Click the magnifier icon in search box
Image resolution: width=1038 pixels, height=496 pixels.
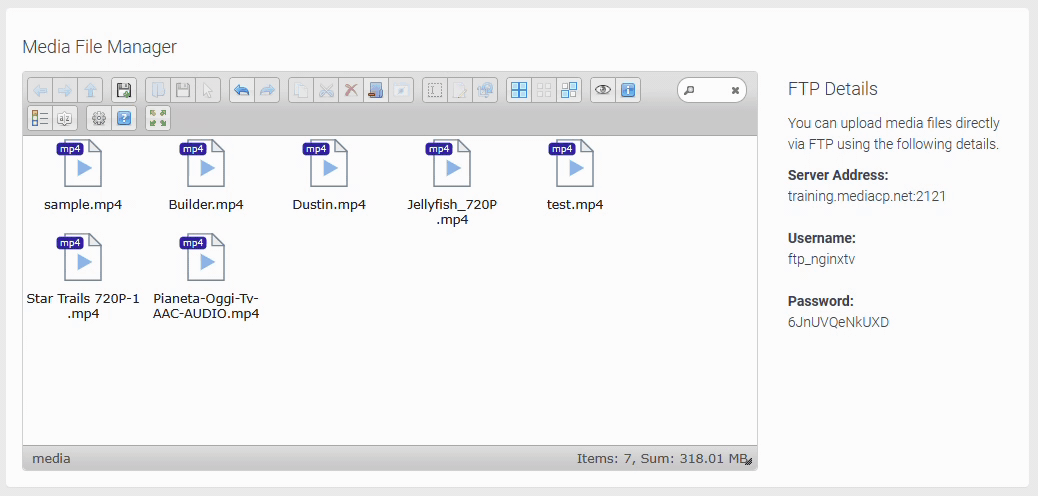689,91
